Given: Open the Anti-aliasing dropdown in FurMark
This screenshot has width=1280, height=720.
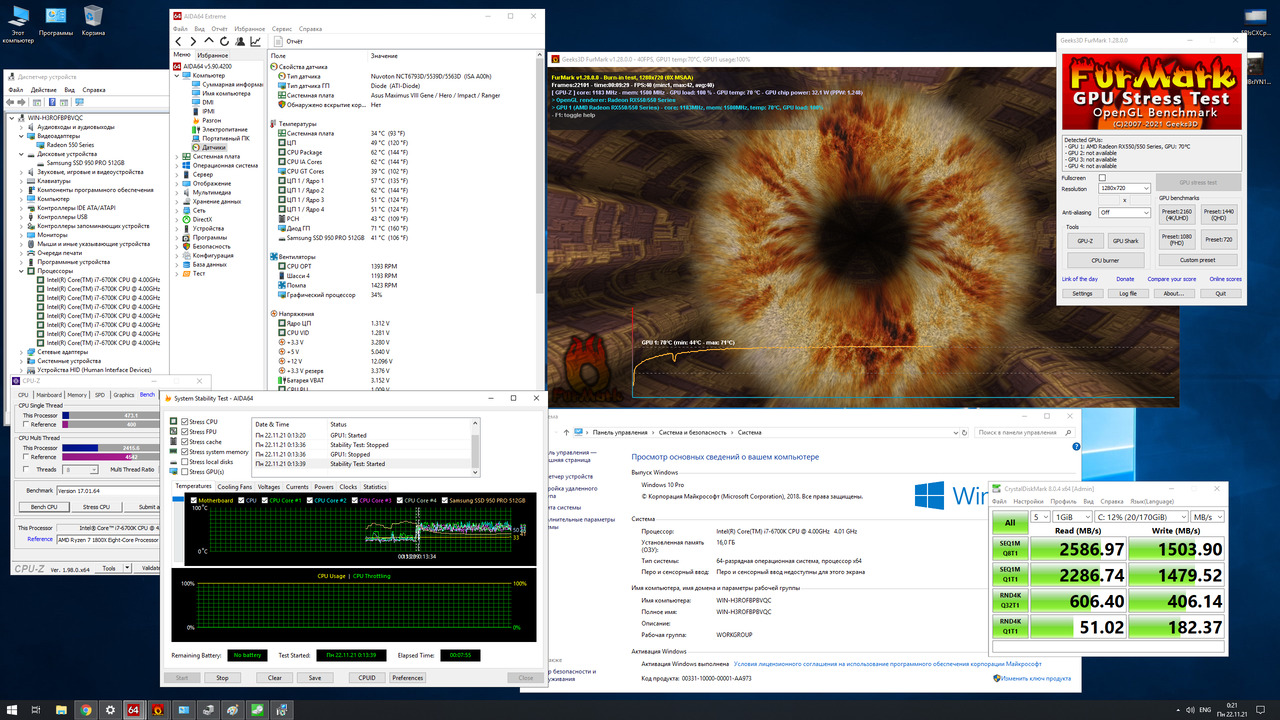Looking at the screenshot, I should 1123,212.
